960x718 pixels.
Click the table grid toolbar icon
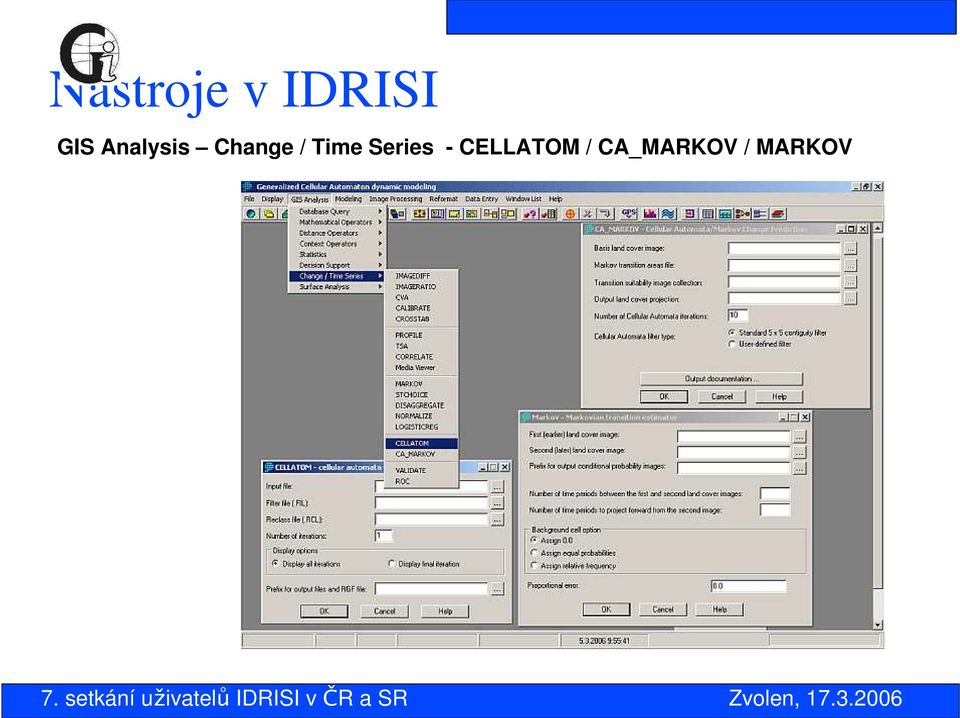point(708,214)
